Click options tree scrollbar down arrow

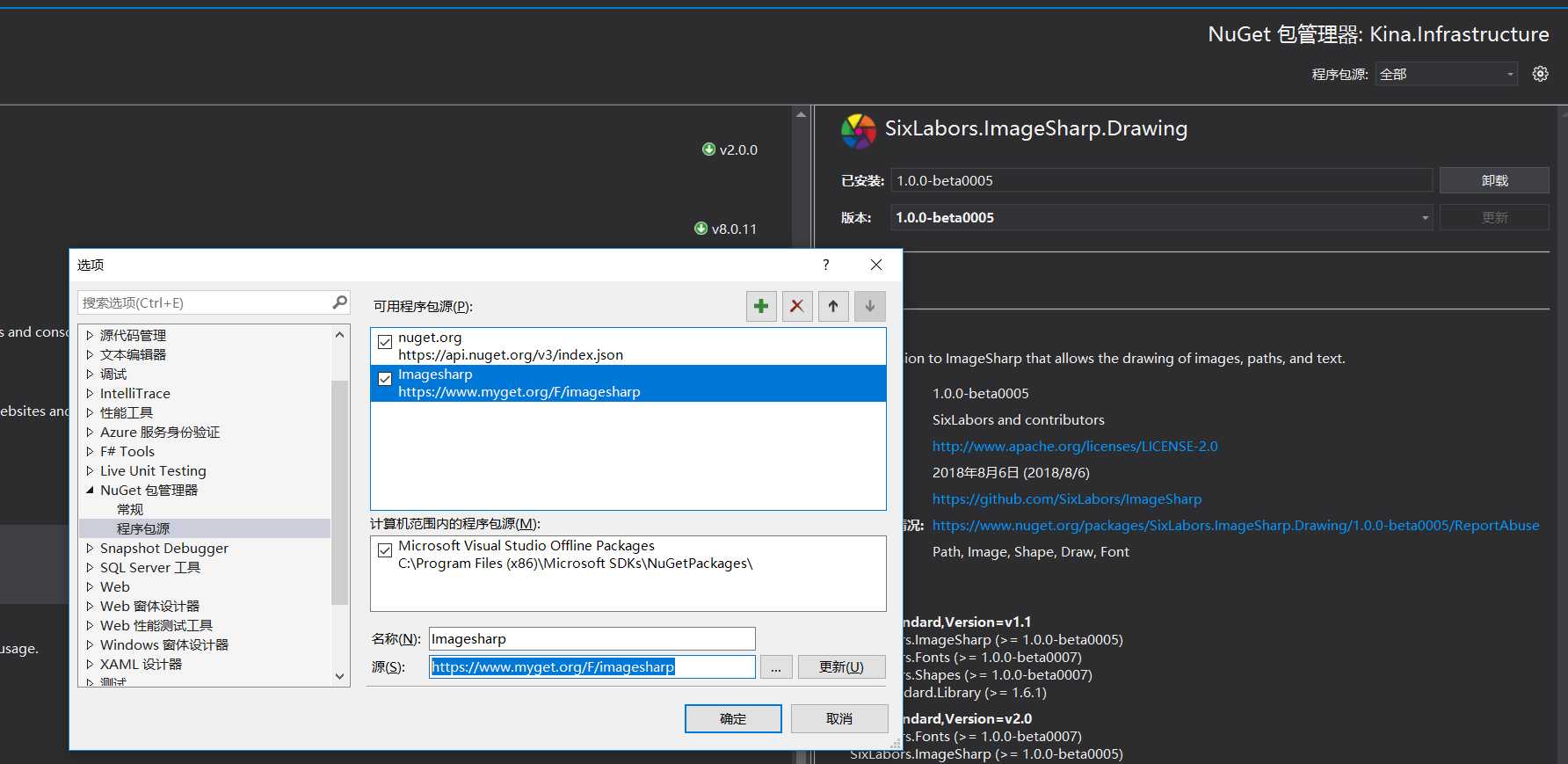click(340, 677)
